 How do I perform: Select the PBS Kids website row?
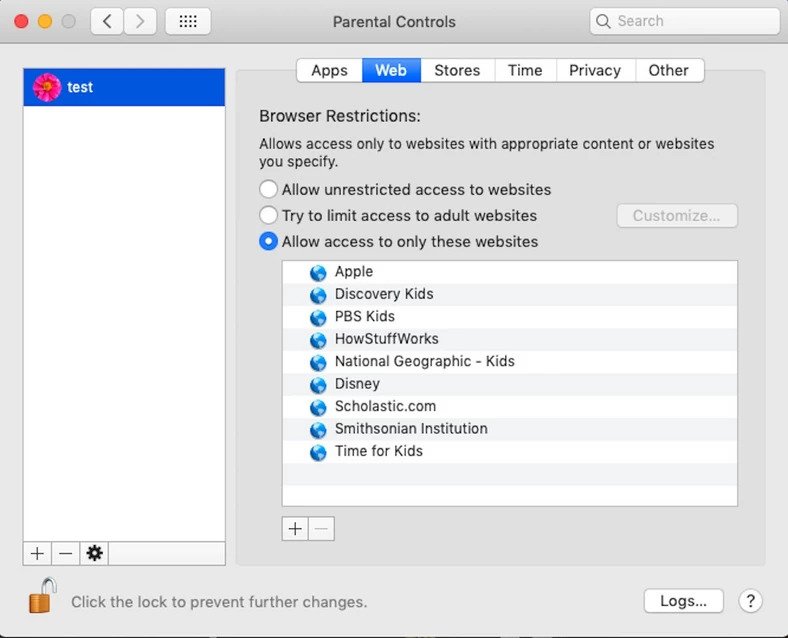pos(510,317)
